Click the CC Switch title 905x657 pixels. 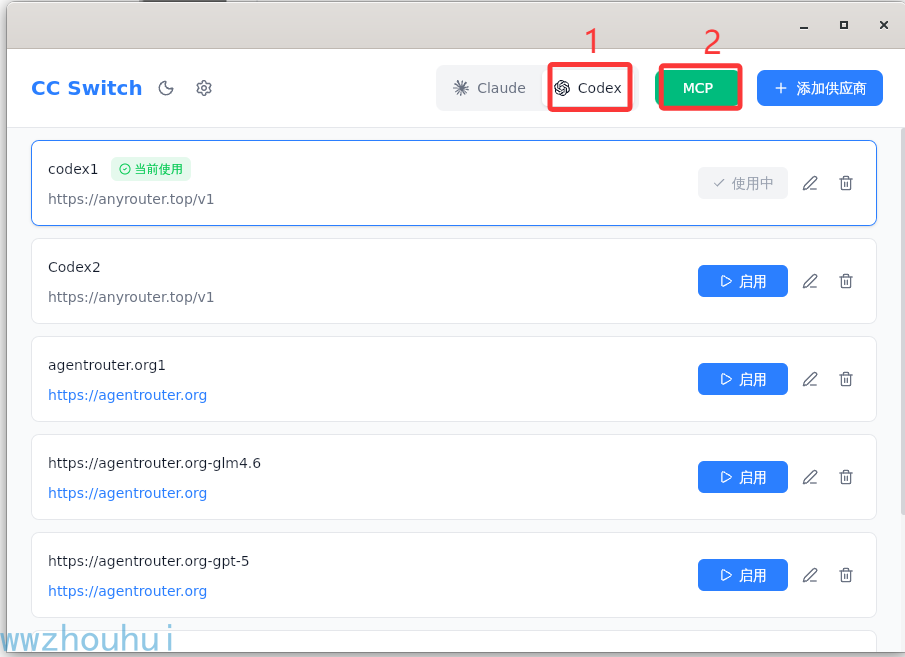tap(87, 88)
